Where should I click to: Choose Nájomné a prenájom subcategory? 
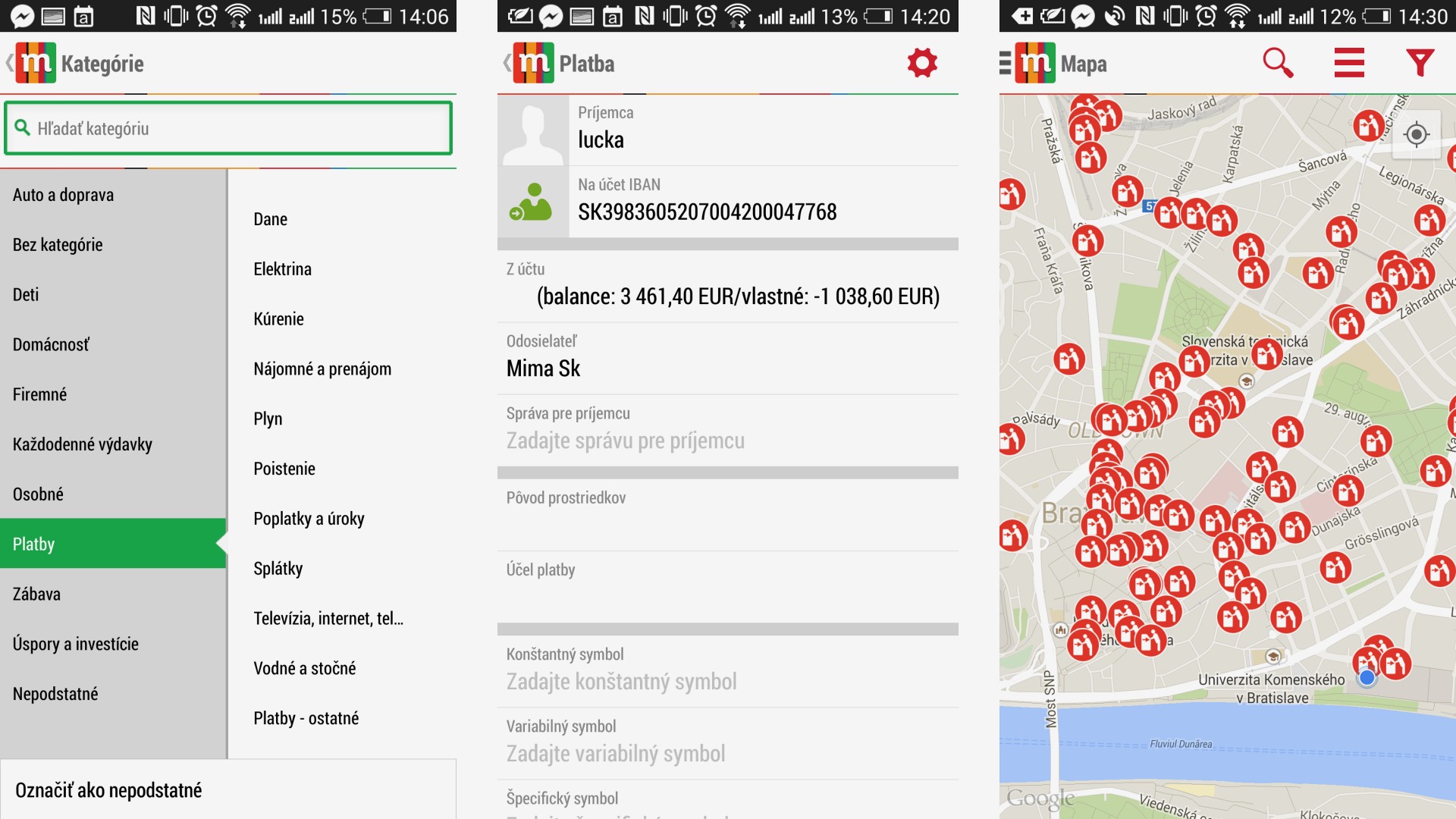coord(322,369)
